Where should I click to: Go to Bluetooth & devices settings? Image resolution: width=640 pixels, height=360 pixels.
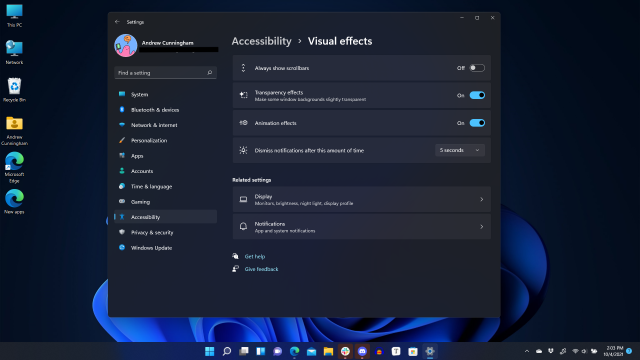point(165,110)
